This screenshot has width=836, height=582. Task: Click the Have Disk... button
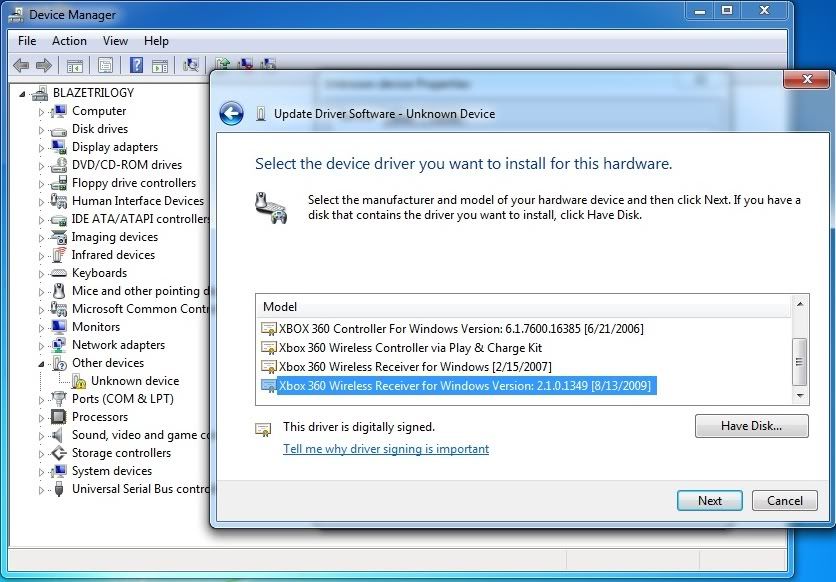coord(751,426)
